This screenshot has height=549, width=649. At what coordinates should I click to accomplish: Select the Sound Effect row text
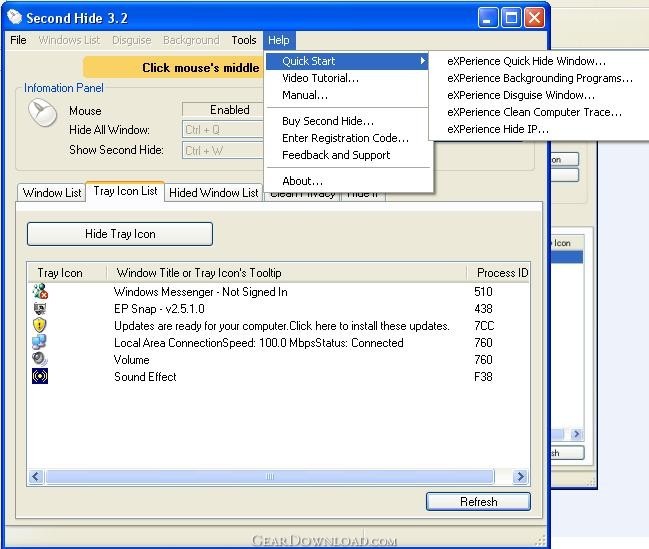point(145,377)
